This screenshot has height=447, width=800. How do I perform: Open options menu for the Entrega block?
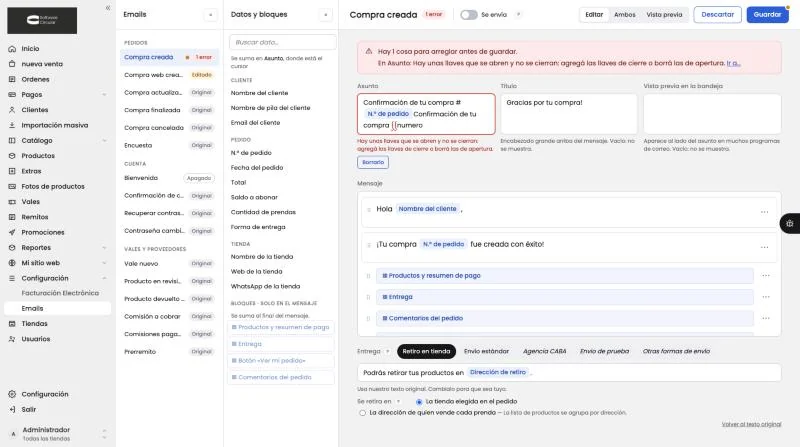click(x=766, y=297)
